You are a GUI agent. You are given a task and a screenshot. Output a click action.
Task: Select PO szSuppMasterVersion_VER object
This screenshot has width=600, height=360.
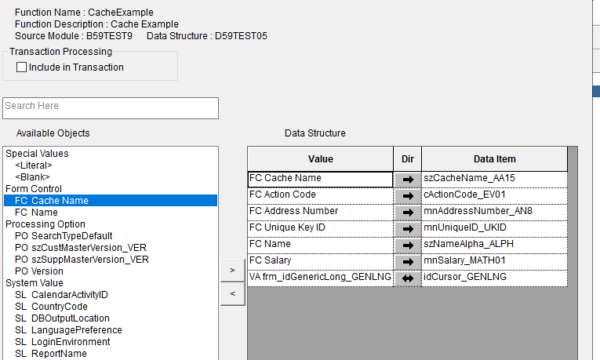pyautogui.click(x=82, y=259)
